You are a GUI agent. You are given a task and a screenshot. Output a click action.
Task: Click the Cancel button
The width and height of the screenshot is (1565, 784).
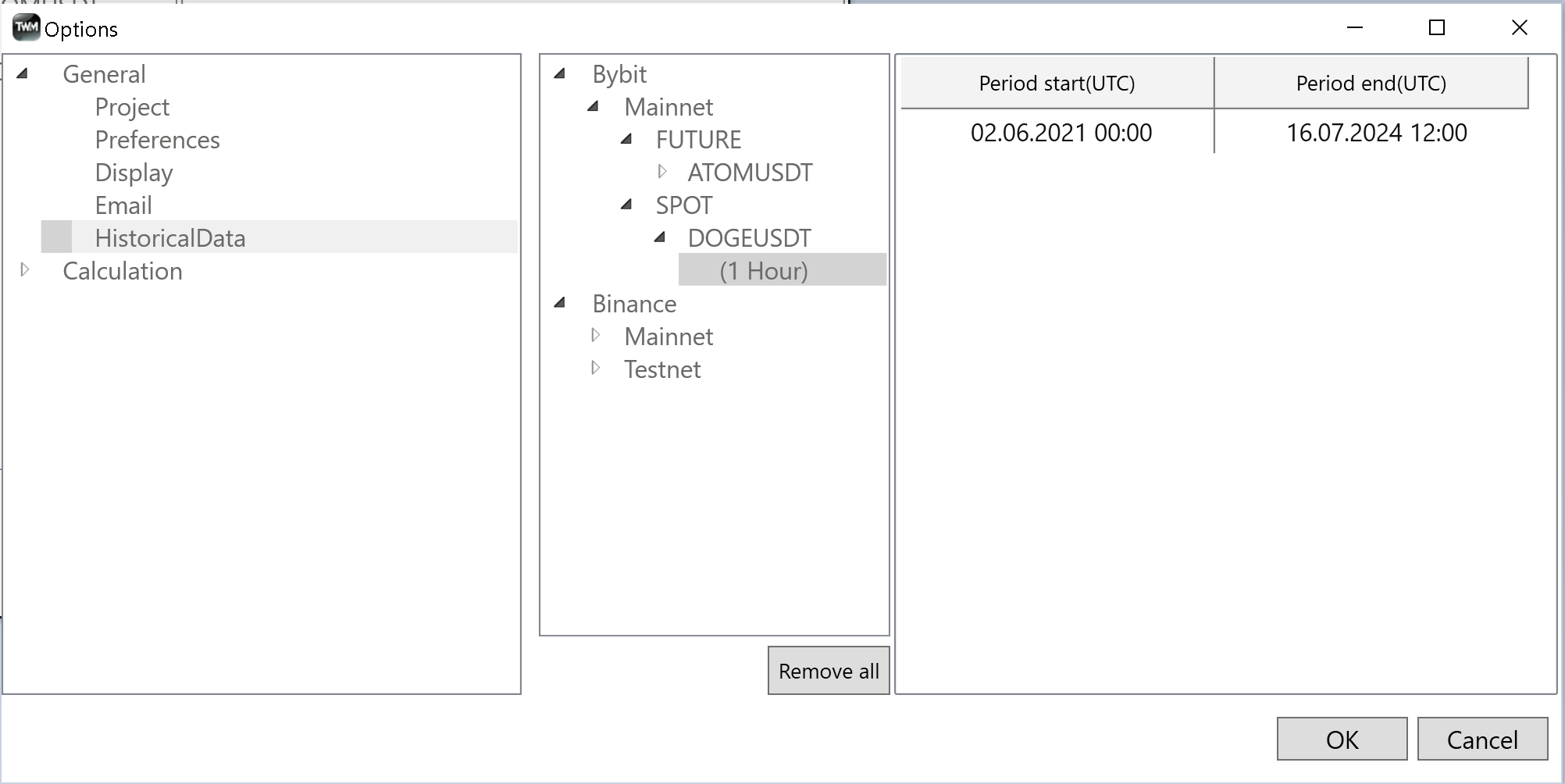(1482, 739)
